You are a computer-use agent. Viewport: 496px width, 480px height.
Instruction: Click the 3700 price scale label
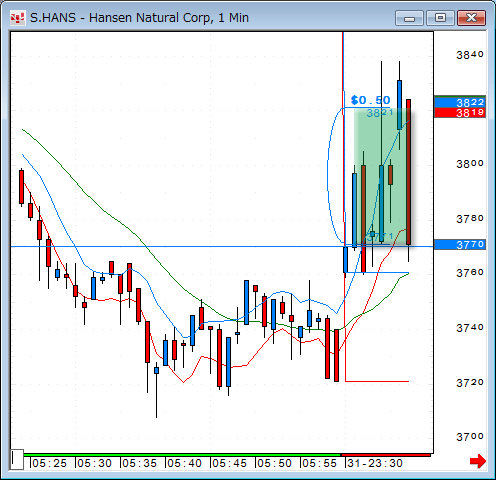[470, 436]
